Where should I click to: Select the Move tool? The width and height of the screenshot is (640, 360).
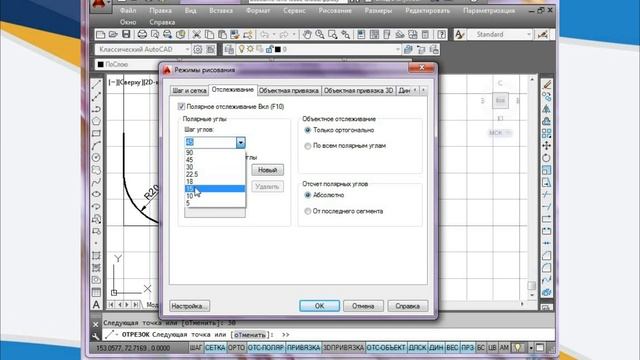click(547, 146)
